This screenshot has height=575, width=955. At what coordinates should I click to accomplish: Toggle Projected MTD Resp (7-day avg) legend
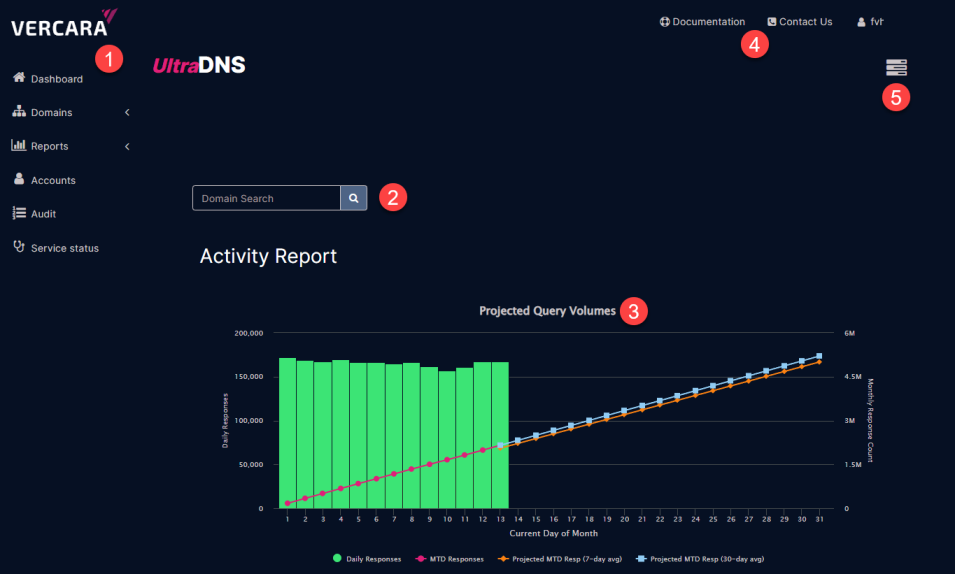coord(560,559)
